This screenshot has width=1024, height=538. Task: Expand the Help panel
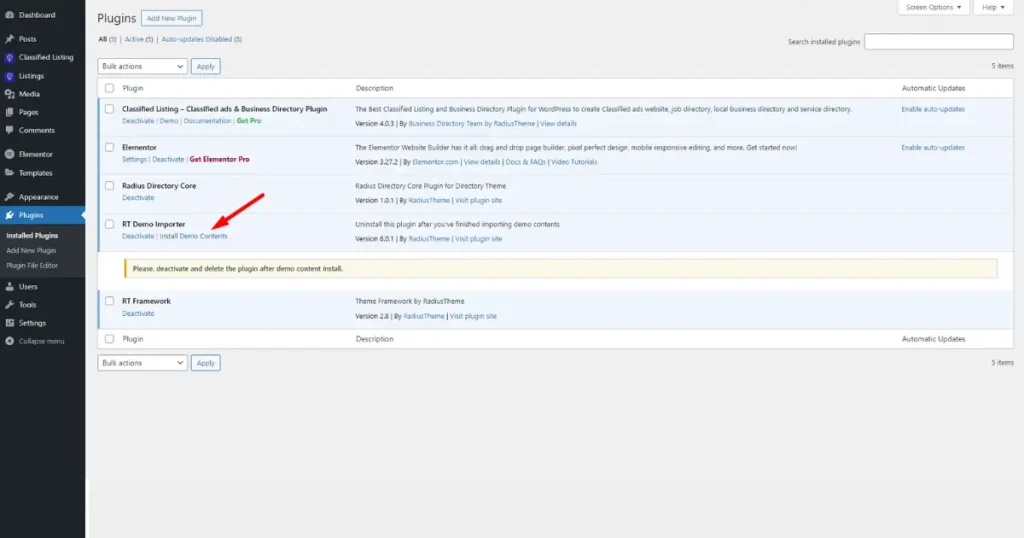coord(993,7)
